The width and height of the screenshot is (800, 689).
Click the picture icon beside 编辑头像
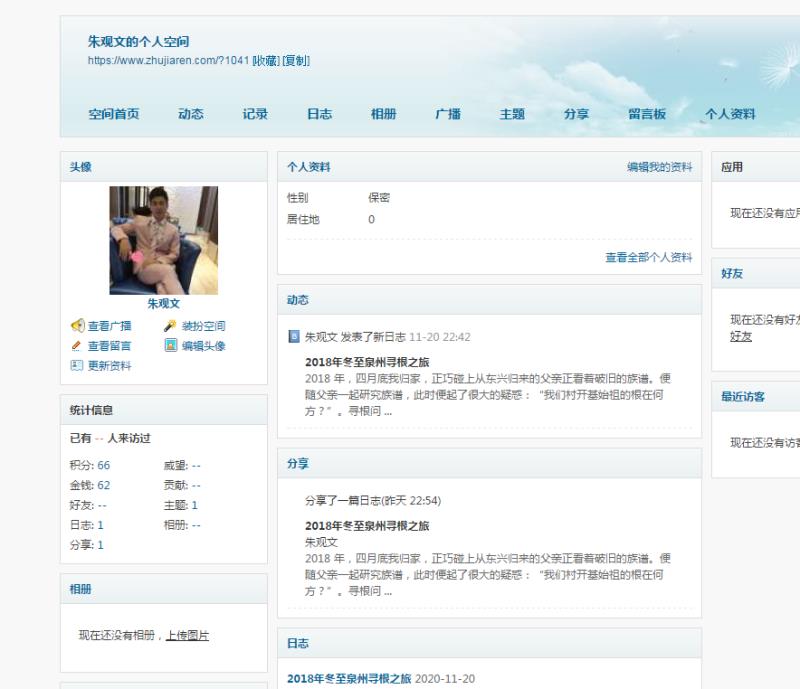pos(170,346)
